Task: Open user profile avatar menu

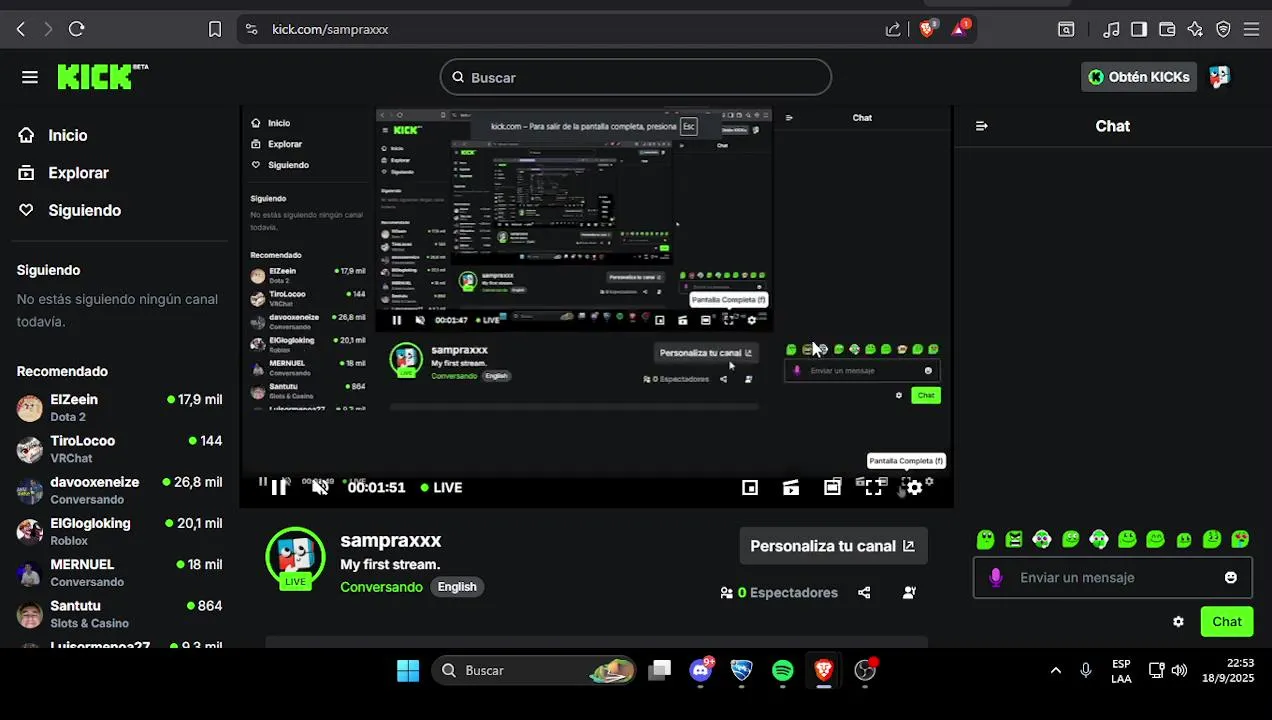Action: pyautogui.click(x=1219, y=77)
